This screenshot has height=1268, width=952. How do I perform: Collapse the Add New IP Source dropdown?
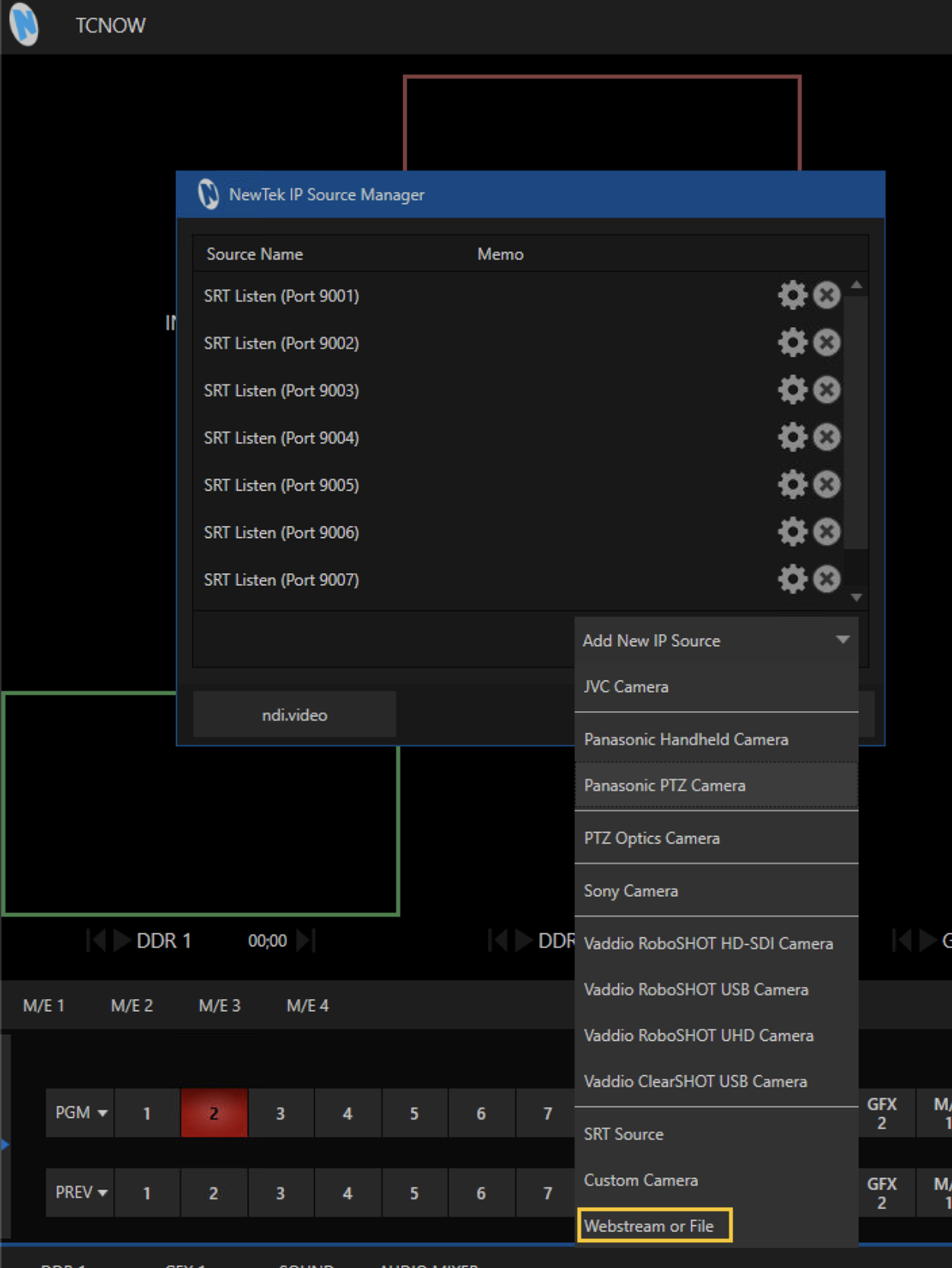[x=842, y=640]
